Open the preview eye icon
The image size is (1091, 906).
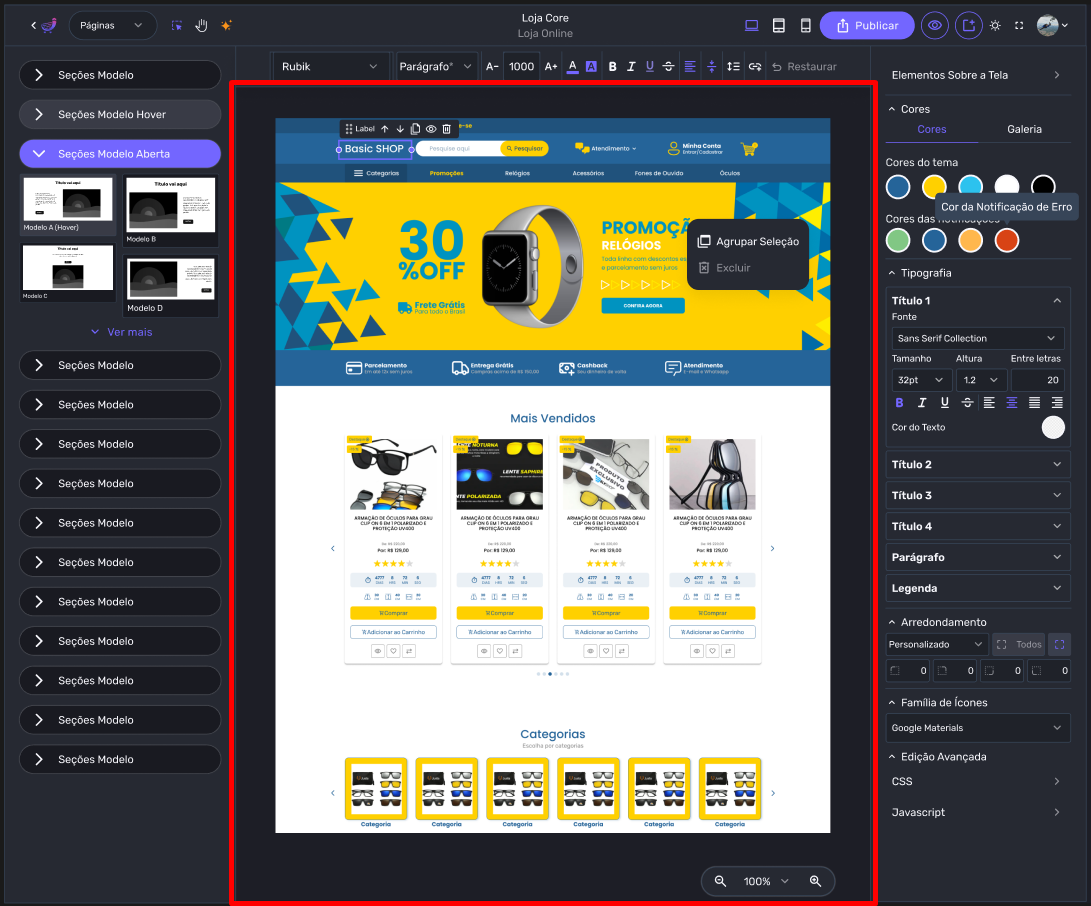tap(934, 25)
